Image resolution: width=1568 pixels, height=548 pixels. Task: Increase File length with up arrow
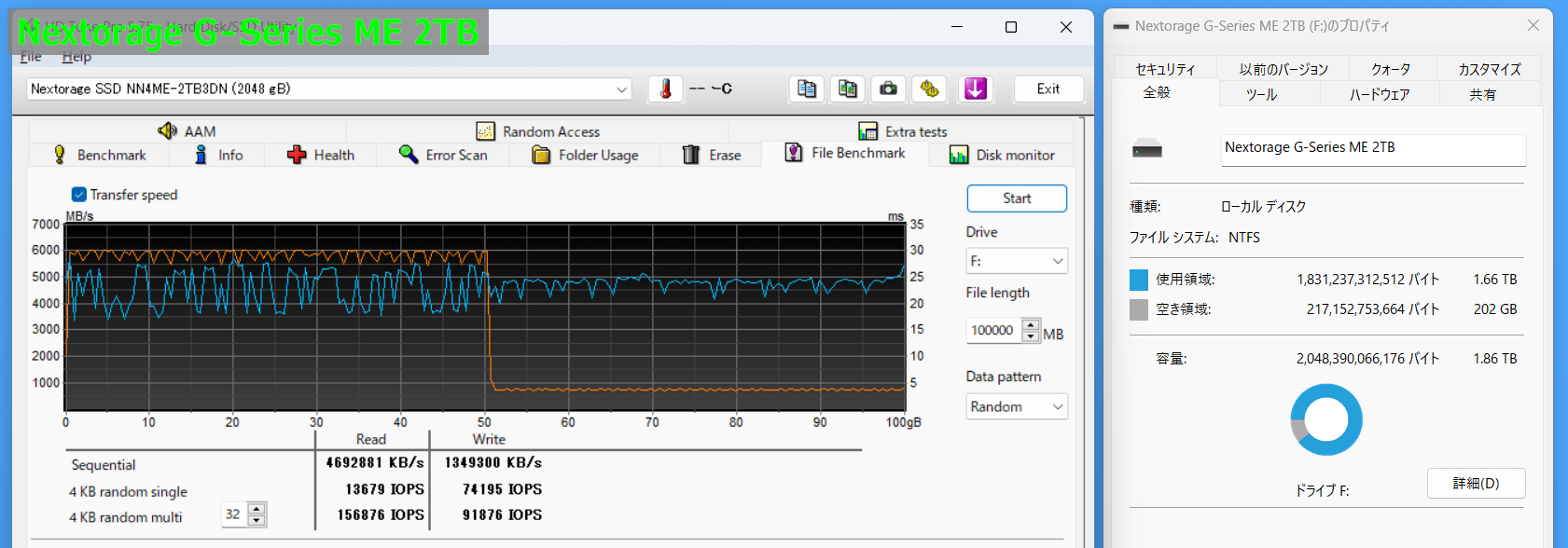coord(1031,325)
